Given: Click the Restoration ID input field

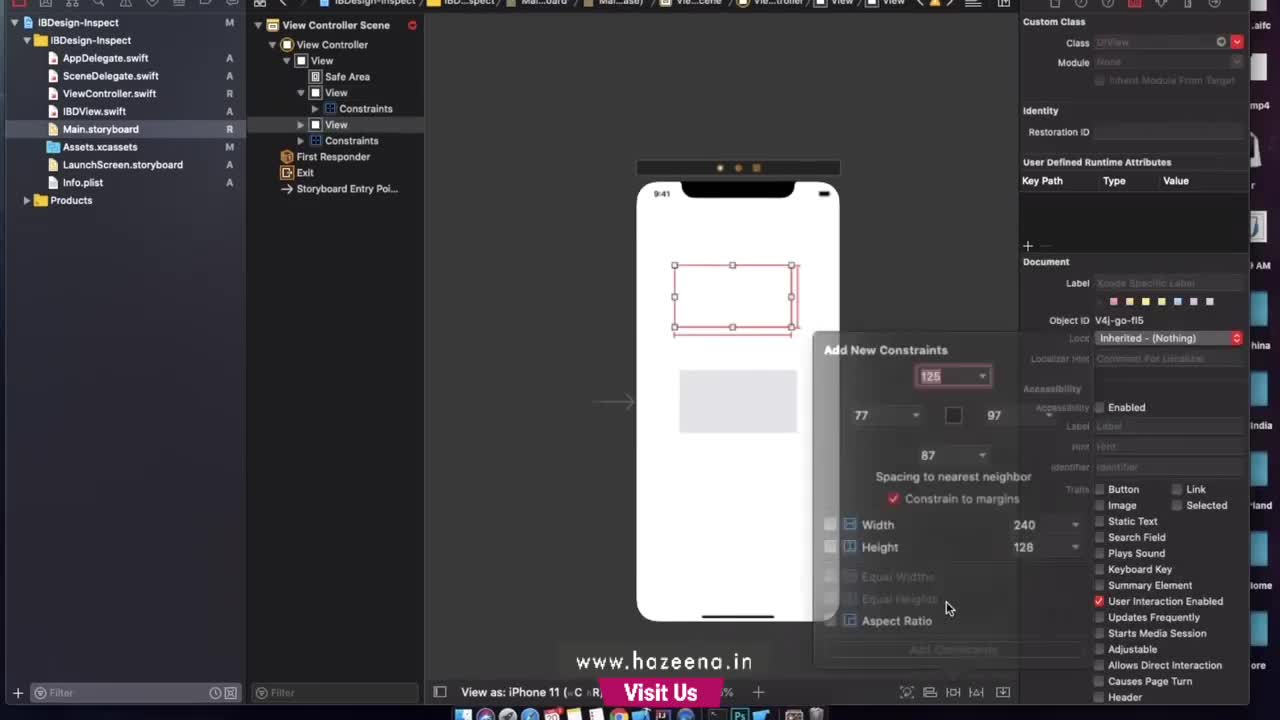Looking at the screenshot, I should (1168, 132).
